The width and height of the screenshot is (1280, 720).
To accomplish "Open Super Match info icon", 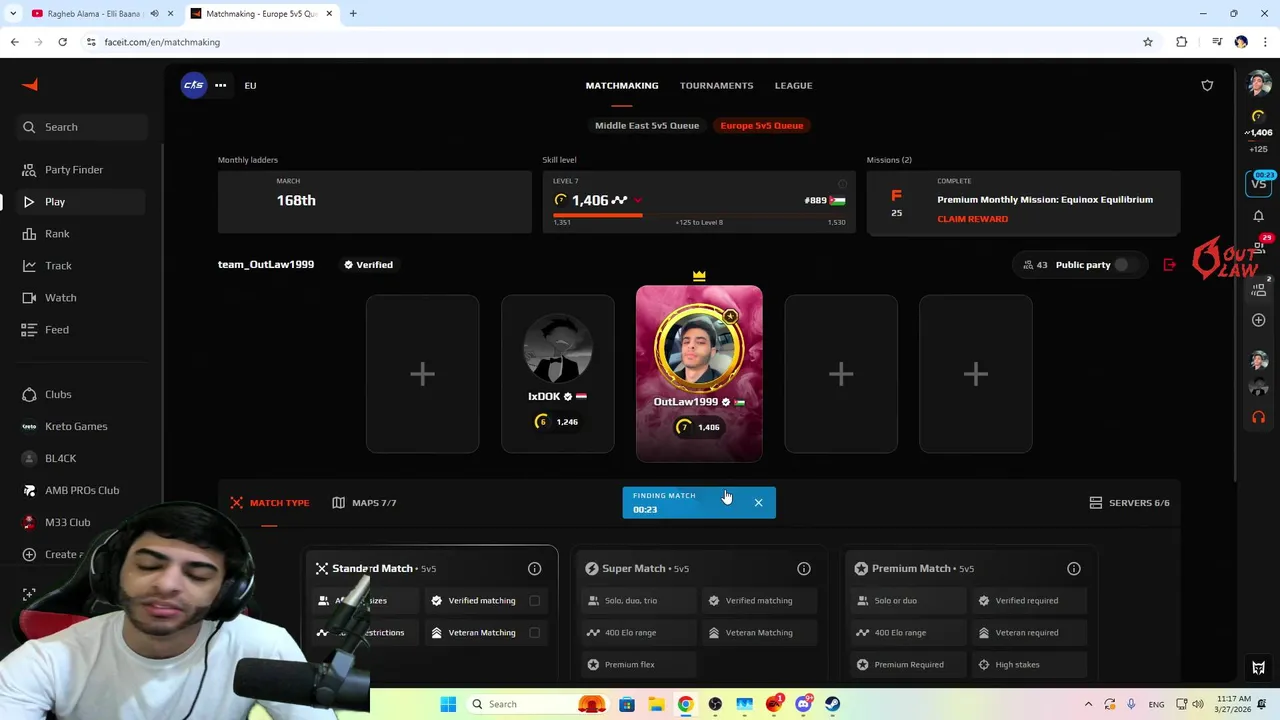I will point(804,569).
